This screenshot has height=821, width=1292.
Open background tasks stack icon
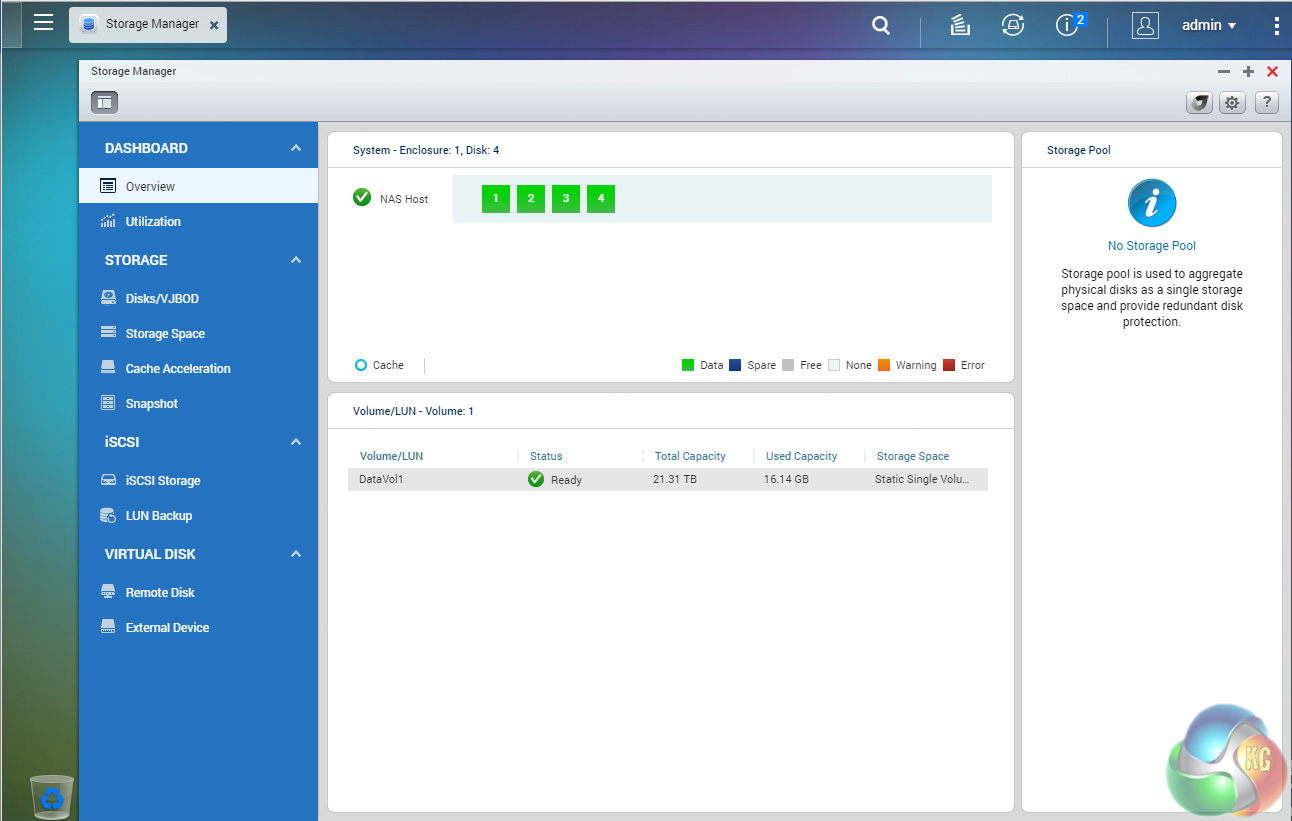(x=960, y=26)
